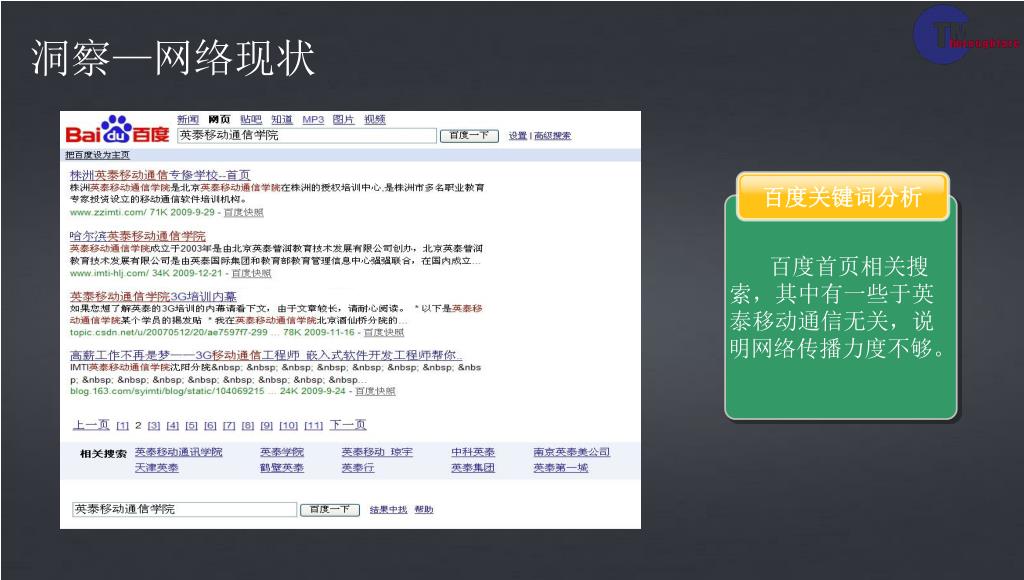Go to results page [1]
Viewport: 1024px width, 580px height.
coord(123,426)
